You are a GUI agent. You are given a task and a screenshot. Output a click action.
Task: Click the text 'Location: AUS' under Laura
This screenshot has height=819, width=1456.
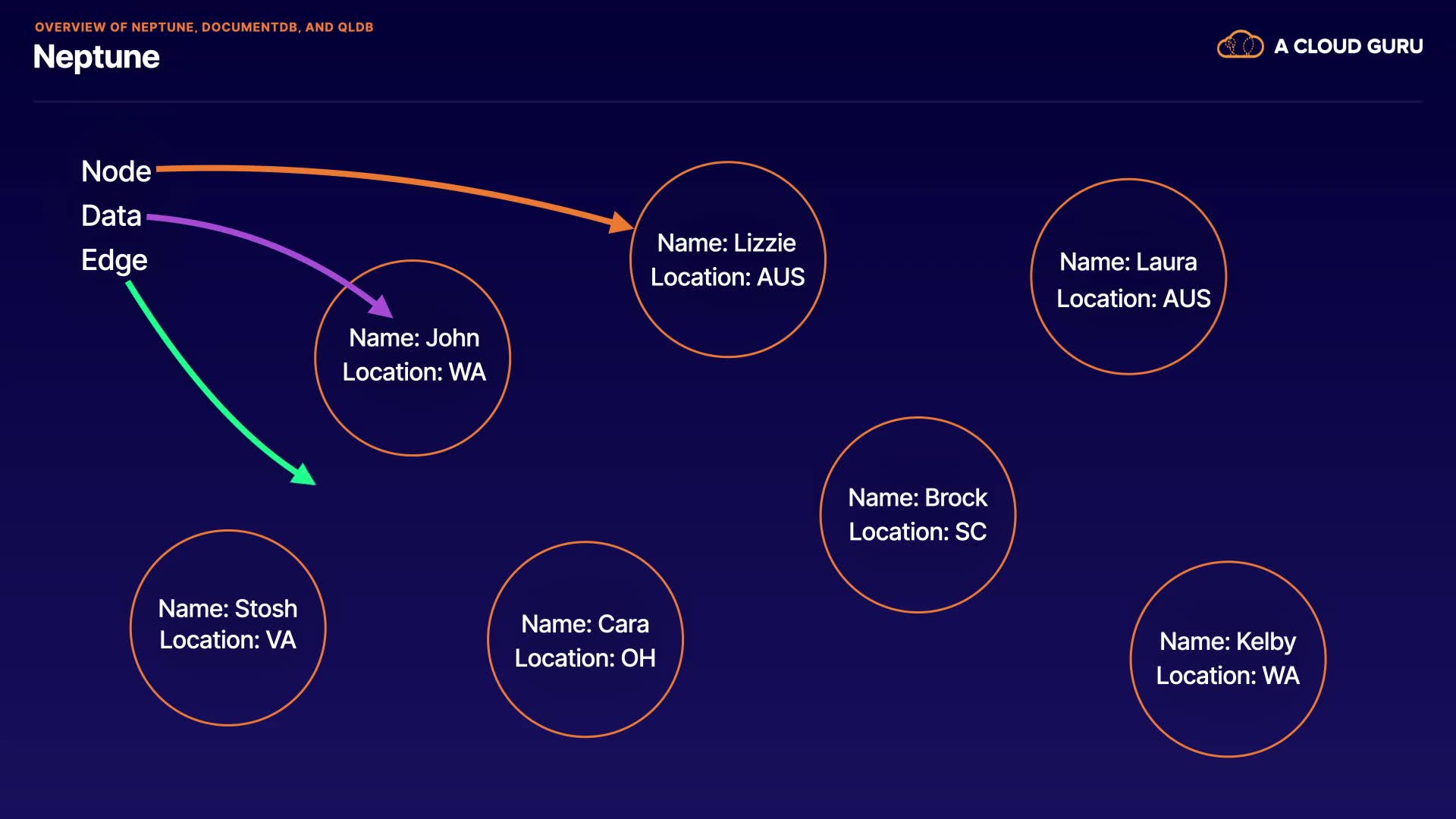tap(1133, 299)
